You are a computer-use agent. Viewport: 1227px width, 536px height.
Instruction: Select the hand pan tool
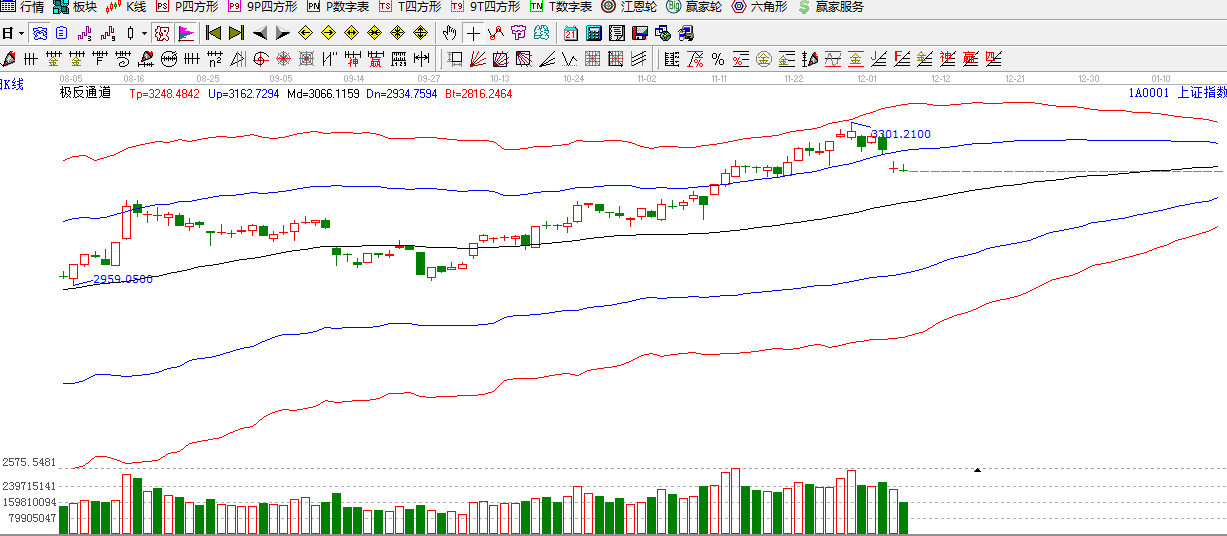[451, 33]
